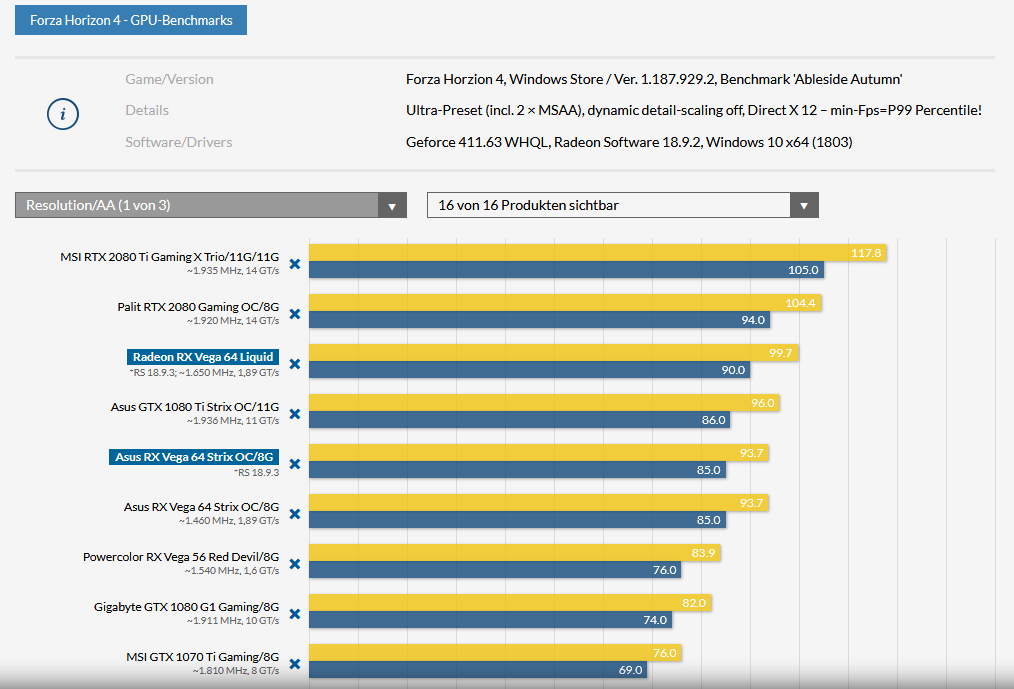Click the Forza Horzion 4 Windows Store version text

[x=654, y=79]
